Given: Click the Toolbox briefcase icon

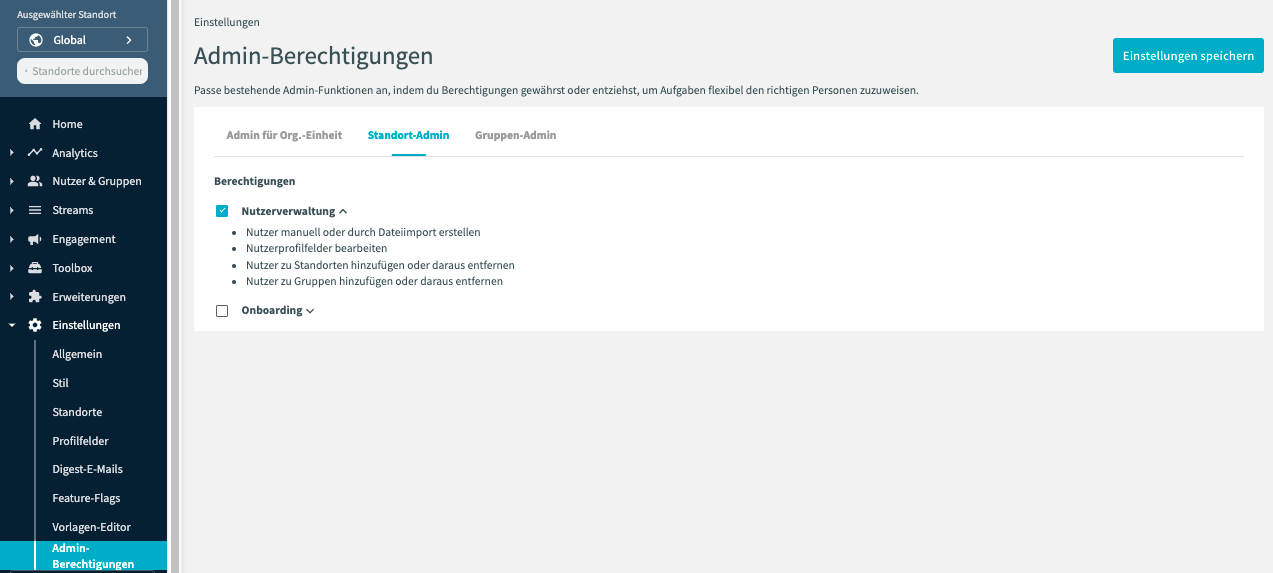Looking at the screenshot, I should (x=35, y=268).
